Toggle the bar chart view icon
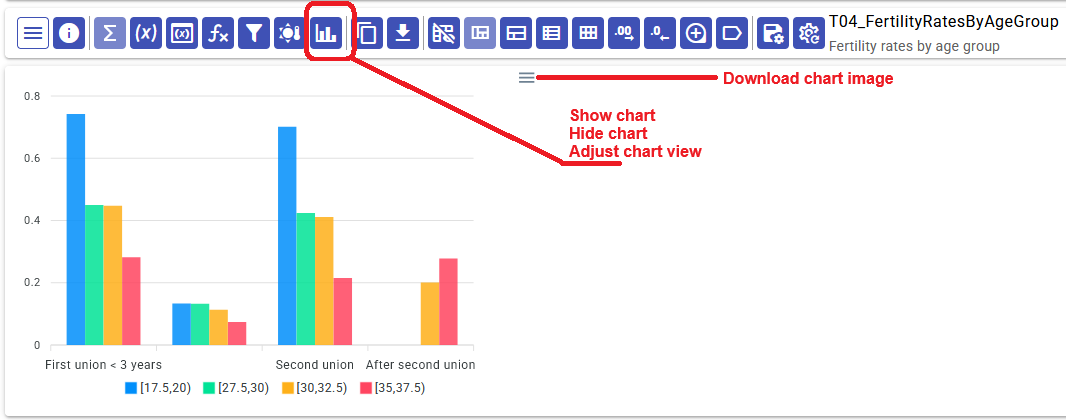1066x420 pixels. click(x=326, y=33)
